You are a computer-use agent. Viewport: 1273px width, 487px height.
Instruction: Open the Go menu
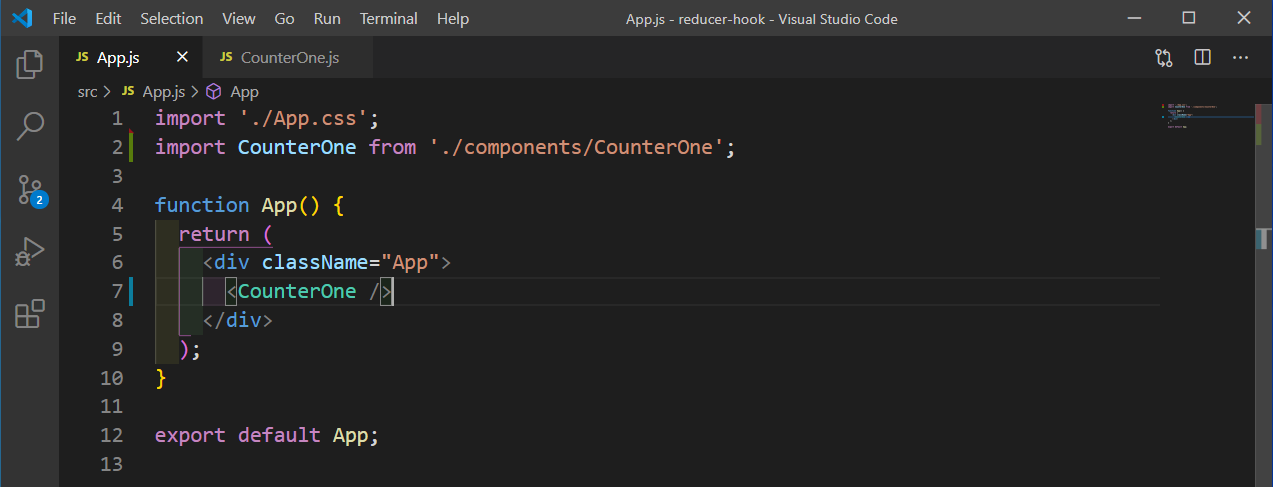point(284,19)
